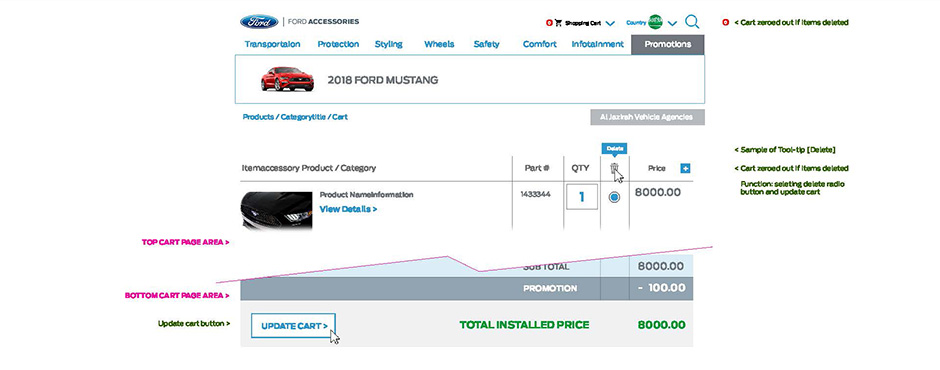The width and height of the screenshot is (940, 370).
Task: Open the Comfort category tab
Action: [540, 44]
